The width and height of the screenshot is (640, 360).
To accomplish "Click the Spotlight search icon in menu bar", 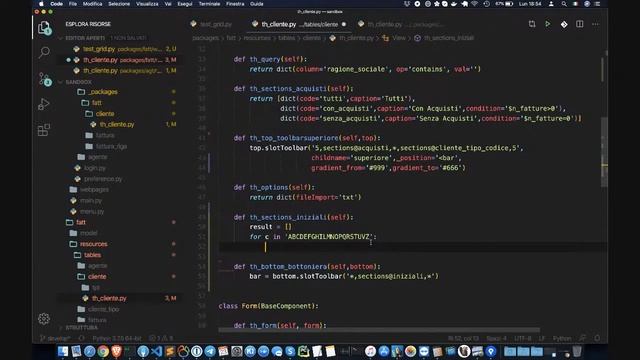I will coord(564,4).
